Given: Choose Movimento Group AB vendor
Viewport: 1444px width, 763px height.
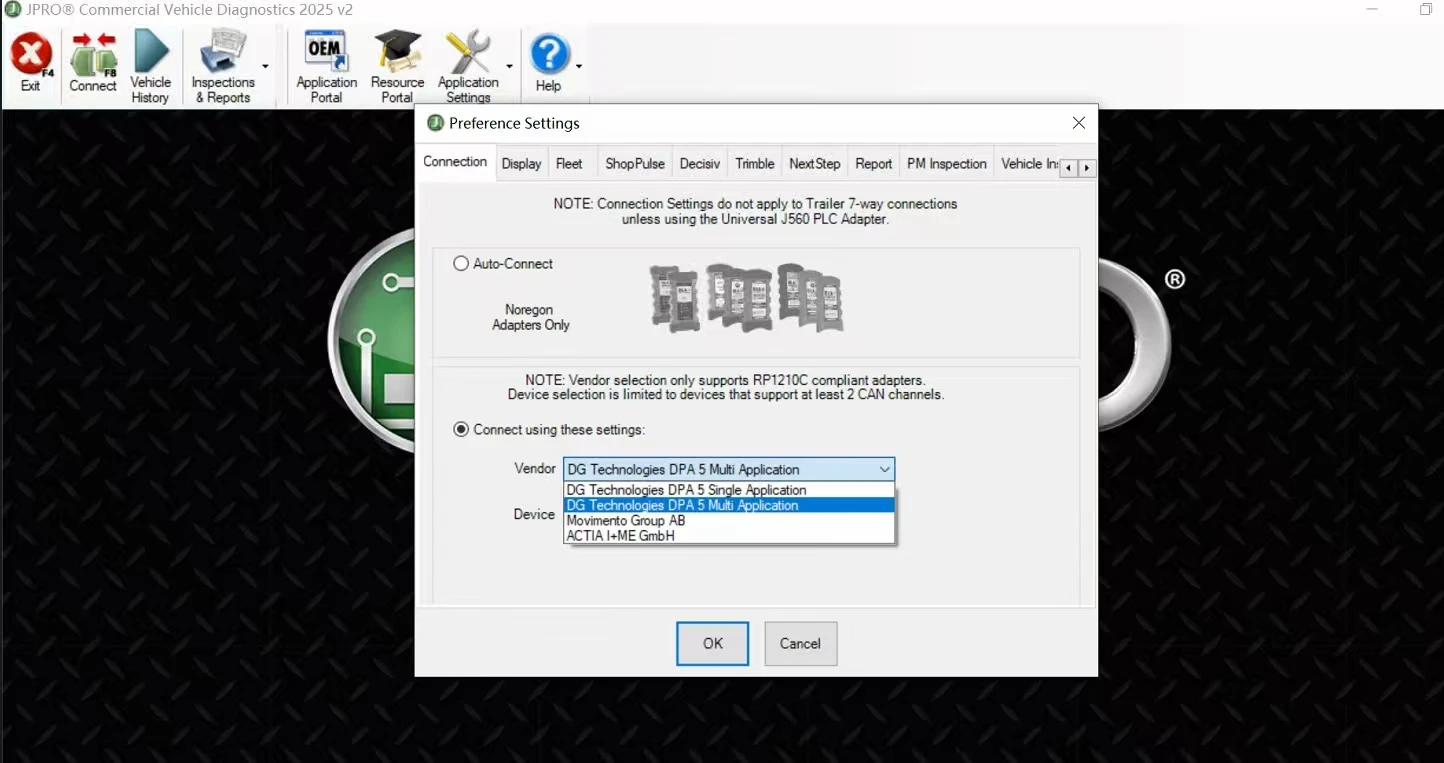Looking at the screenshot, I should [x=626, y=521].
